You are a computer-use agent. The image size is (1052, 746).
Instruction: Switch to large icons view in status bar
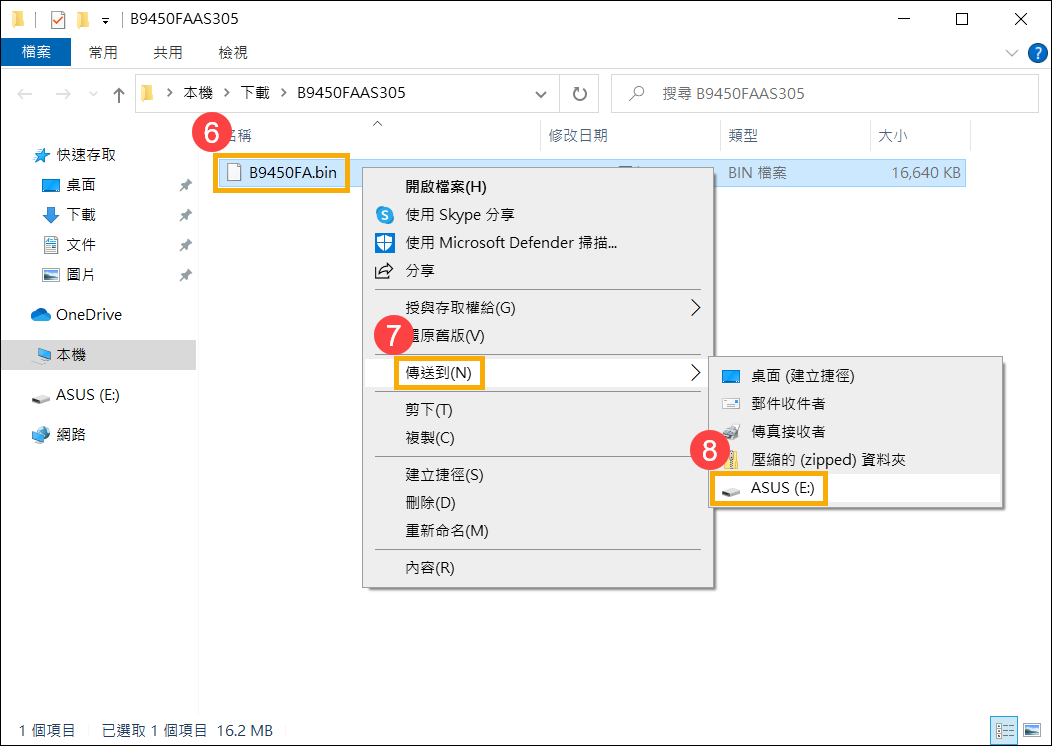point(1033,730)
